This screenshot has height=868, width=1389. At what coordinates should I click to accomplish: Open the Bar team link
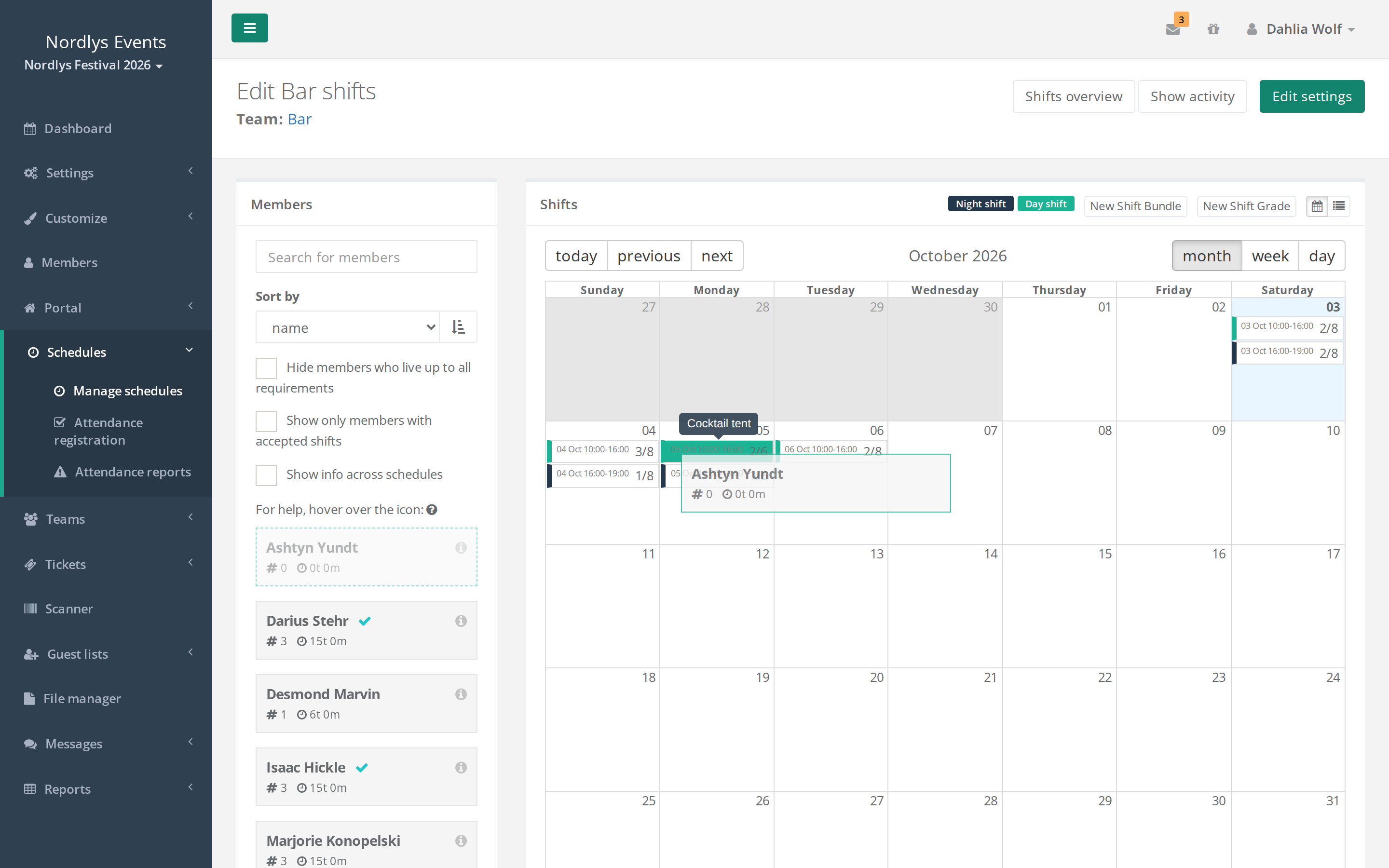[x=300, y=120]
